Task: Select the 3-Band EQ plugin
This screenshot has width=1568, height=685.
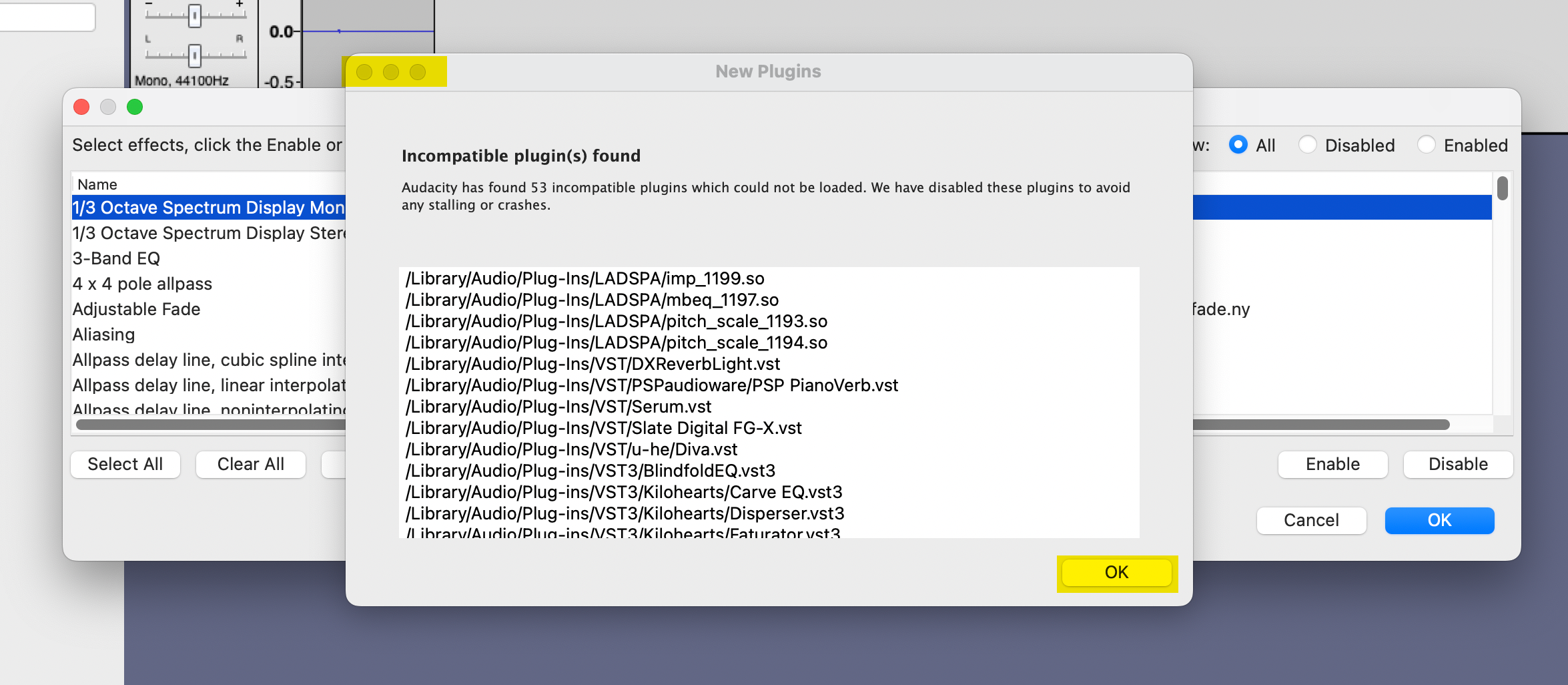Action: pyautogui.click(x=115, y=258)
